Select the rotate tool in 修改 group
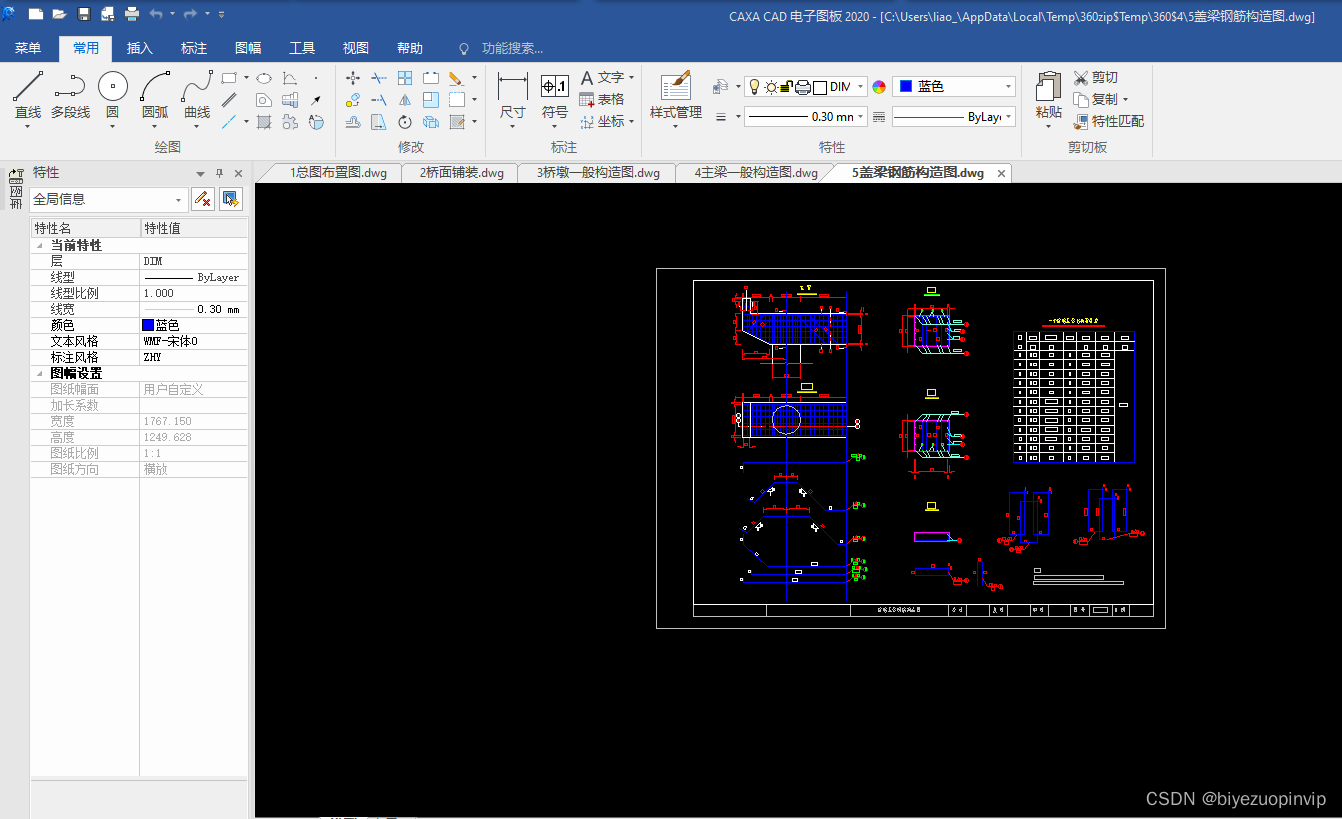The width and height of the screenshot is (1342, 819). [x=405, y=122]
